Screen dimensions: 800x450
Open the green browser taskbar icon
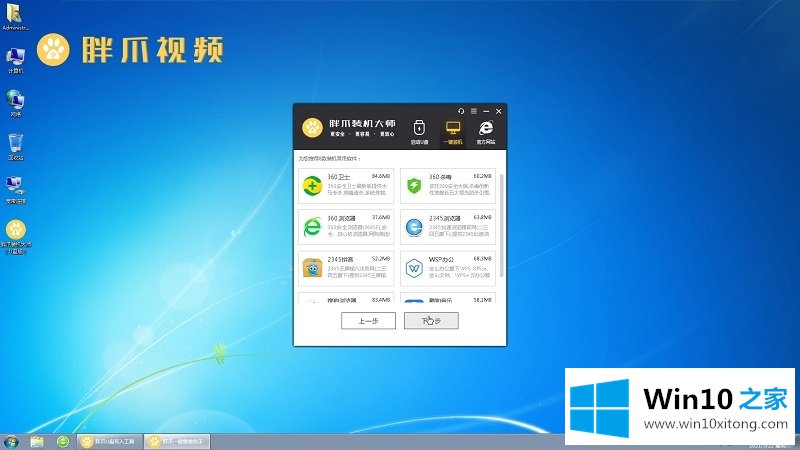pos(63,441)
